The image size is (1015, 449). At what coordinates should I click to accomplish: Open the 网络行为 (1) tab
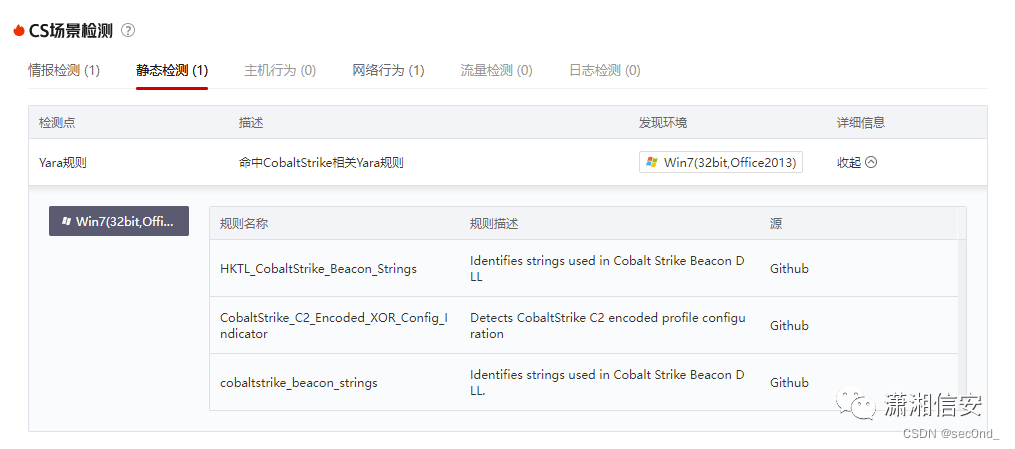(388, 70)
